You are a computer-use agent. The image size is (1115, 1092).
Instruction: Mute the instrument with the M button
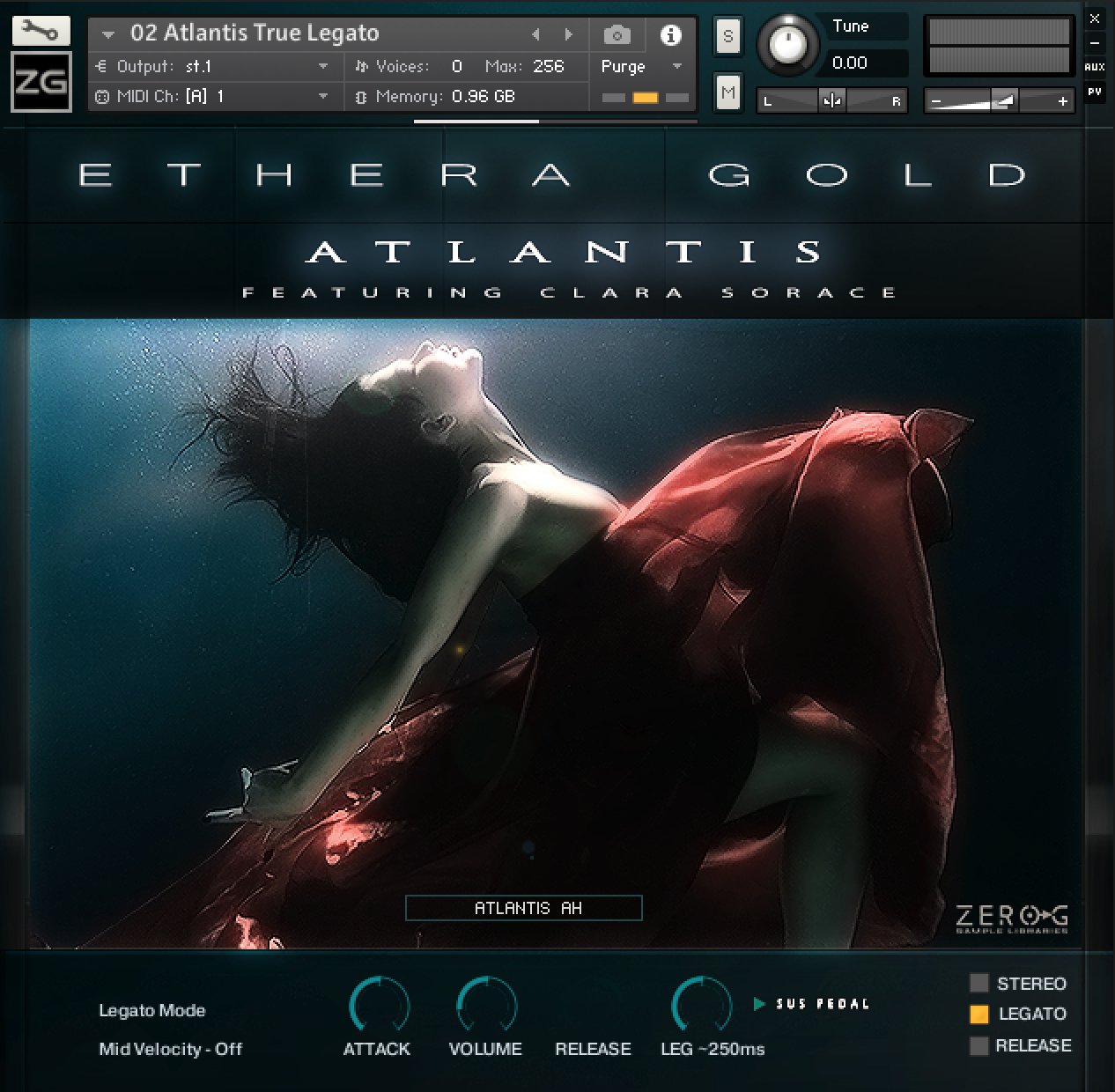point(727,92)
